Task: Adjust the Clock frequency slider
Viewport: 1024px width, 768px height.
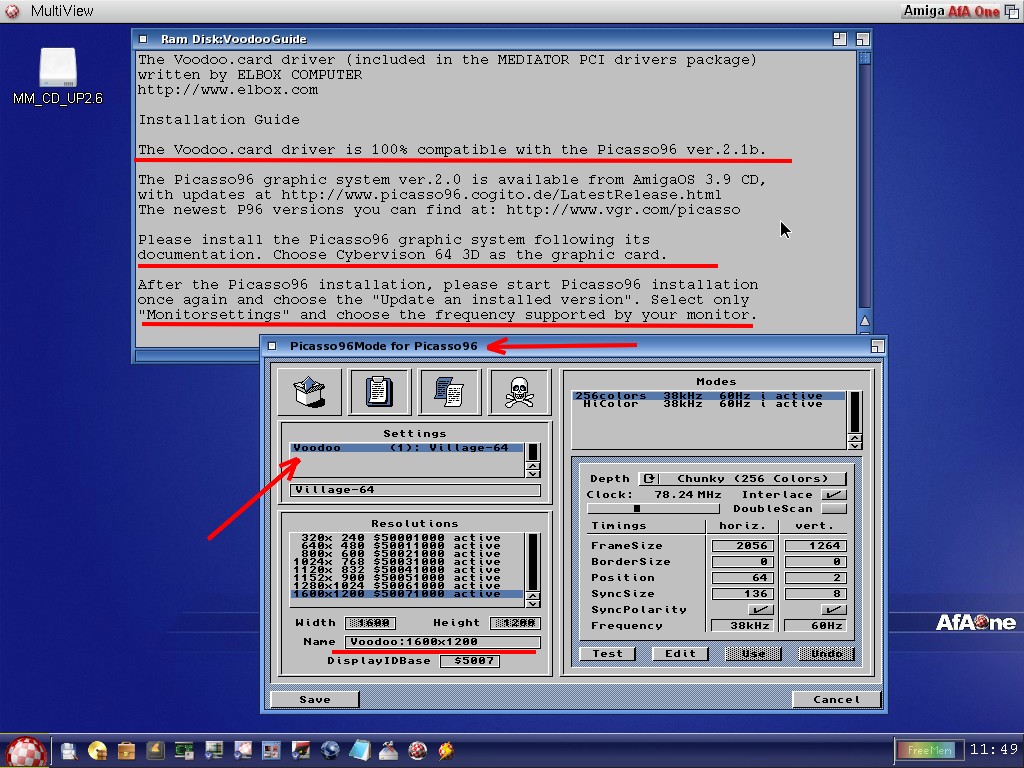Action: 653,509
